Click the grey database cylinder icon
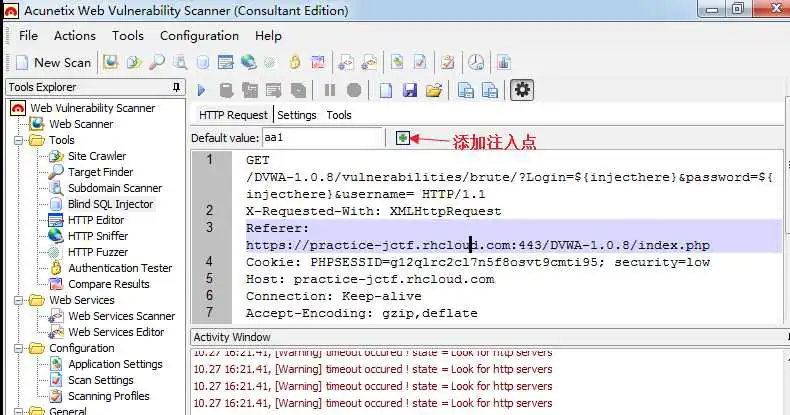This screenshot has height=415, width=790. (226, 90)
